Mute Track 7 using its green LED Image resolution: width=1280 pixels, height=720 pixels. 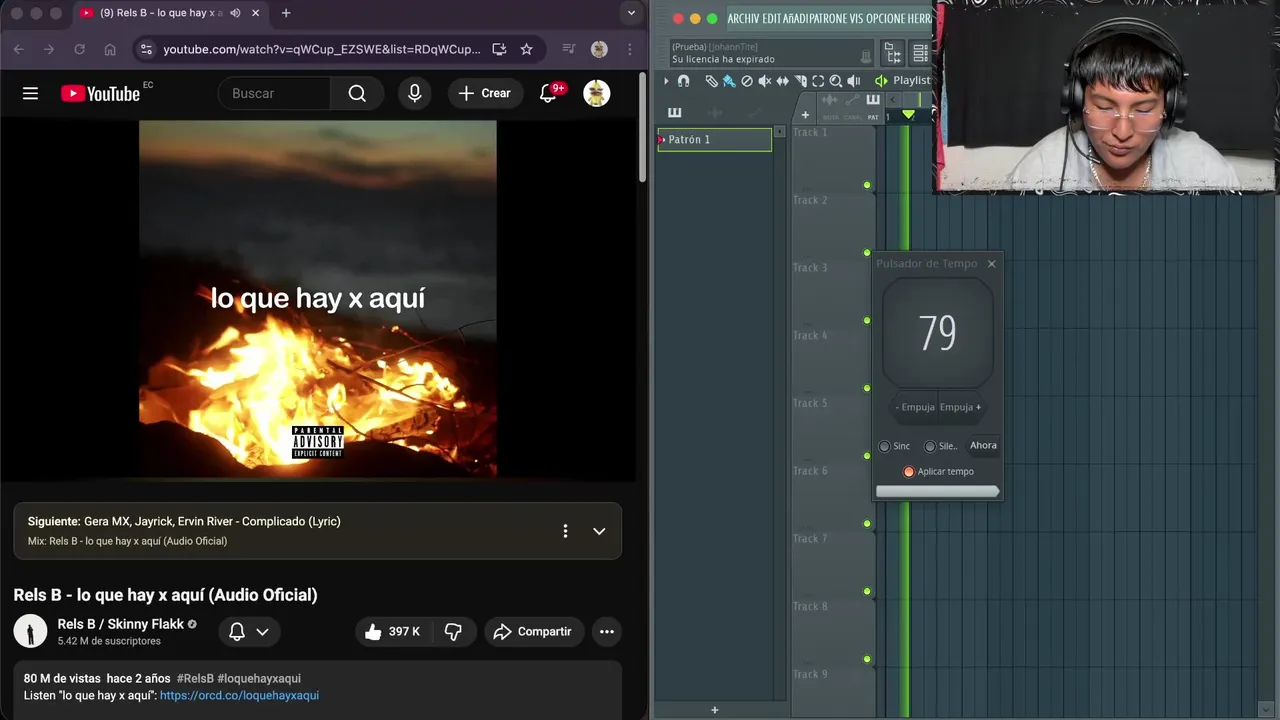(867, 592)
